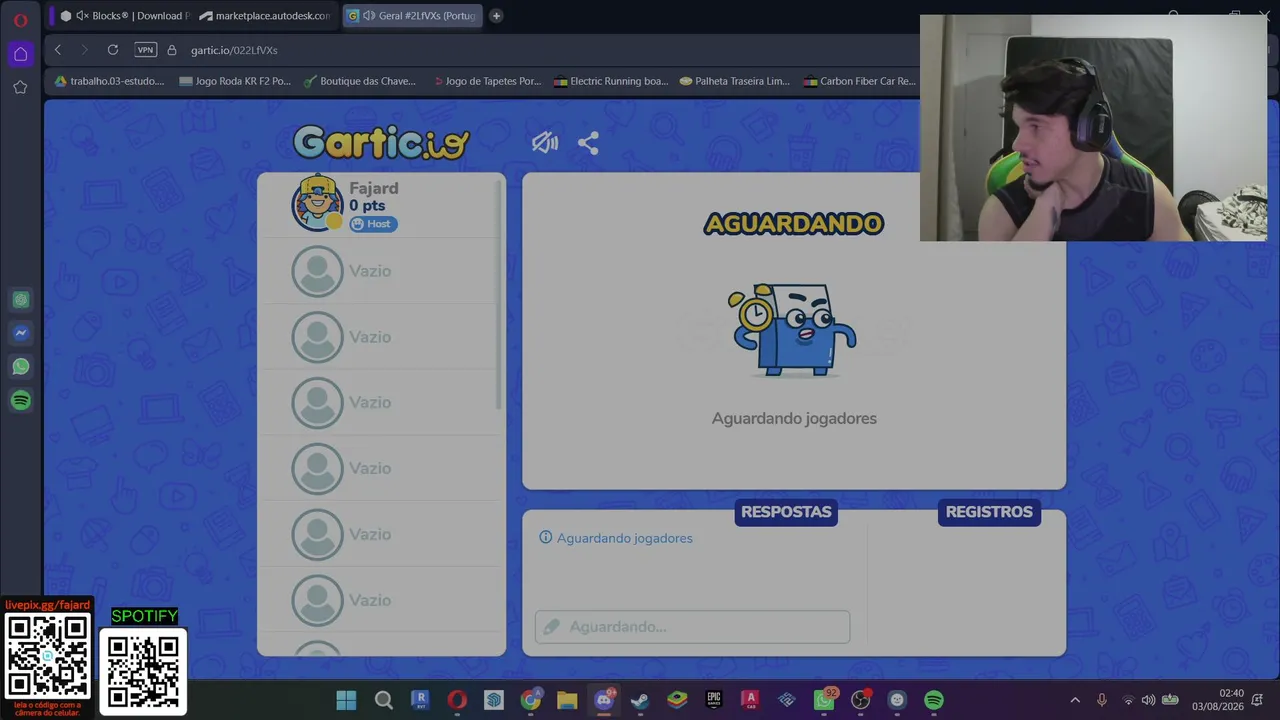Unmute the Gartic sound icon

click(x=545, y=143)
